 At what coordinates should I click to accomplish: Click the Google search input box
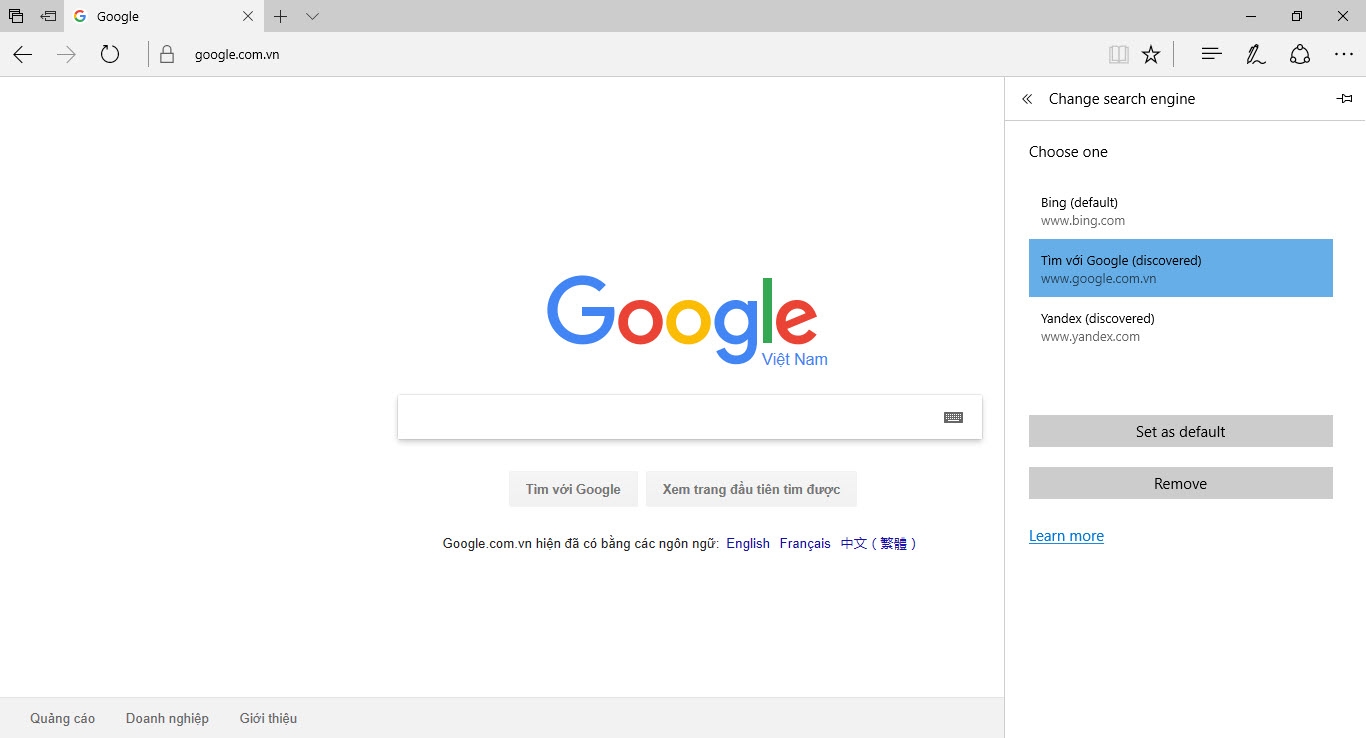pyautogui.click(x=690, y=417)
